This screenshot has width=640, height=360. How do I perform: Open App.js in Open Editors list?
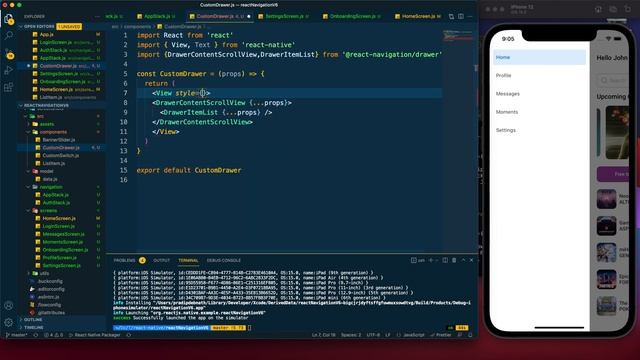[x=61, y=34]
